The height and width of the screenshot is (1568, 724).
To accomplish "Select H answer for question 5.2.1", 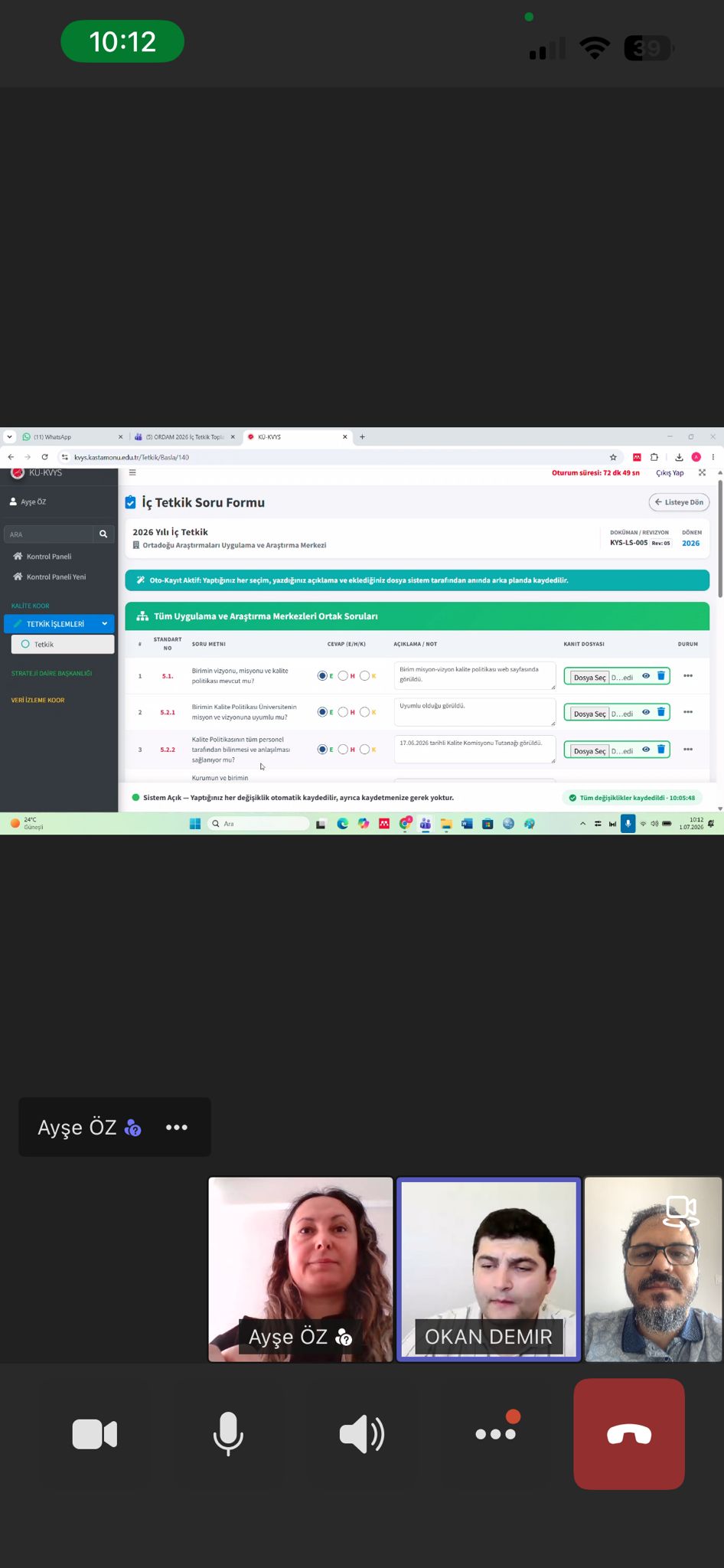I will click(x=343, y=712).
